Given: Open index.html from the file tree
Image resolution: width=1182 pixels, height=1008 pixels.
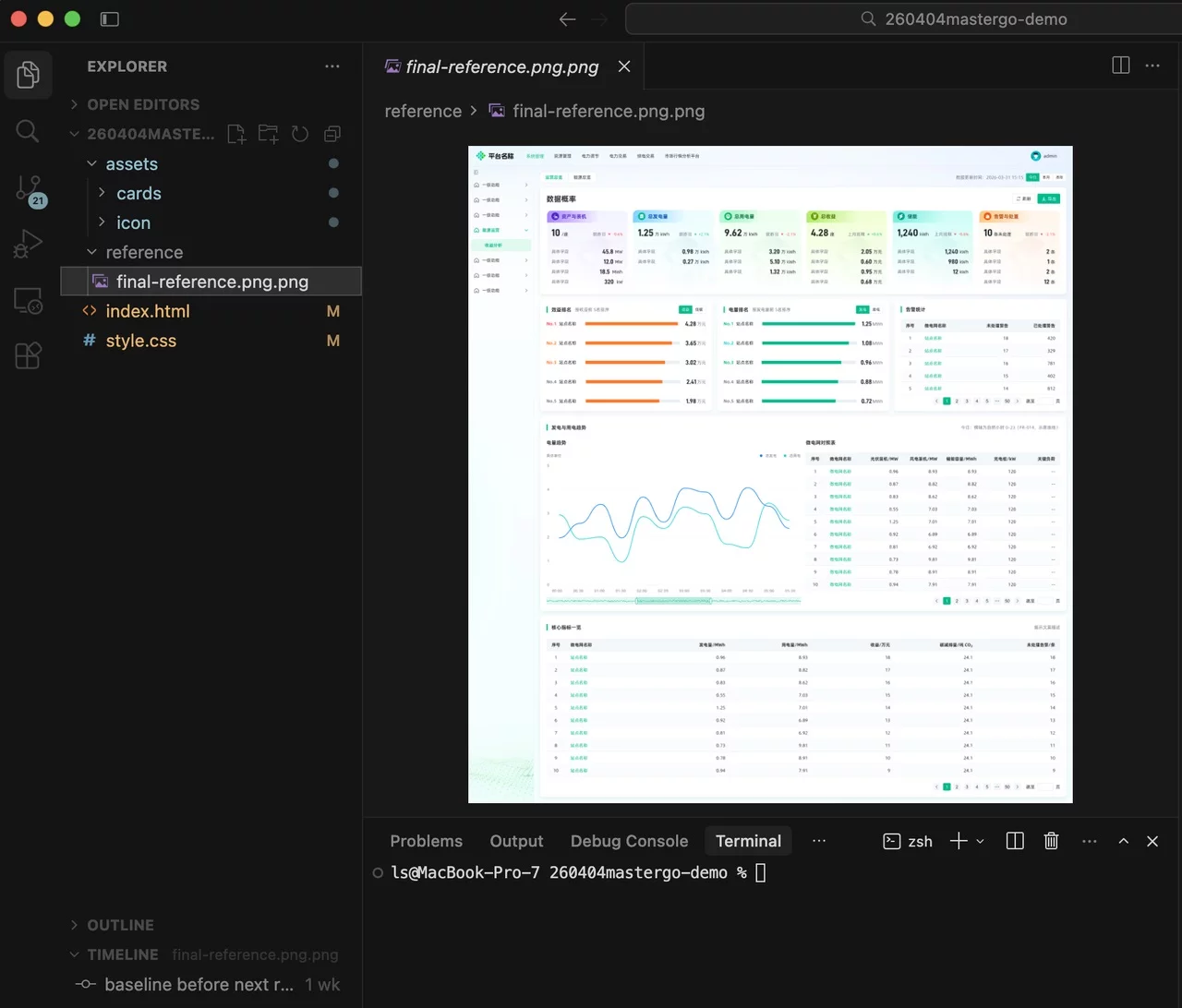Looking at the screenshot, I should tap(148, 311).
